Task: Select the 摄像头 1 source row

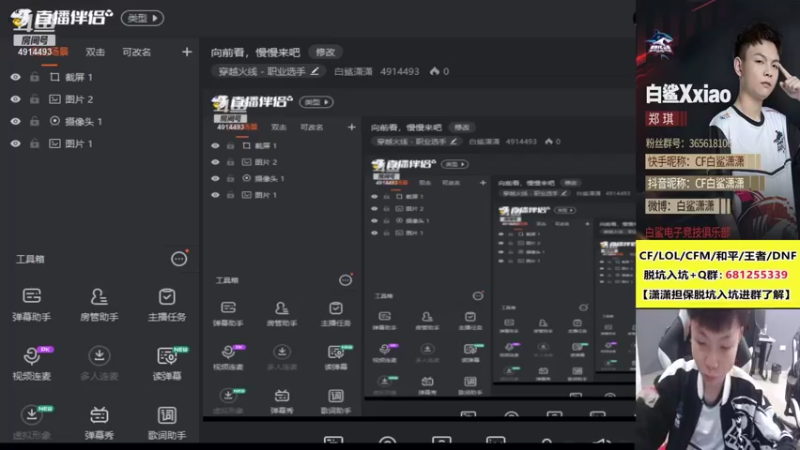Action: point(99,121)
